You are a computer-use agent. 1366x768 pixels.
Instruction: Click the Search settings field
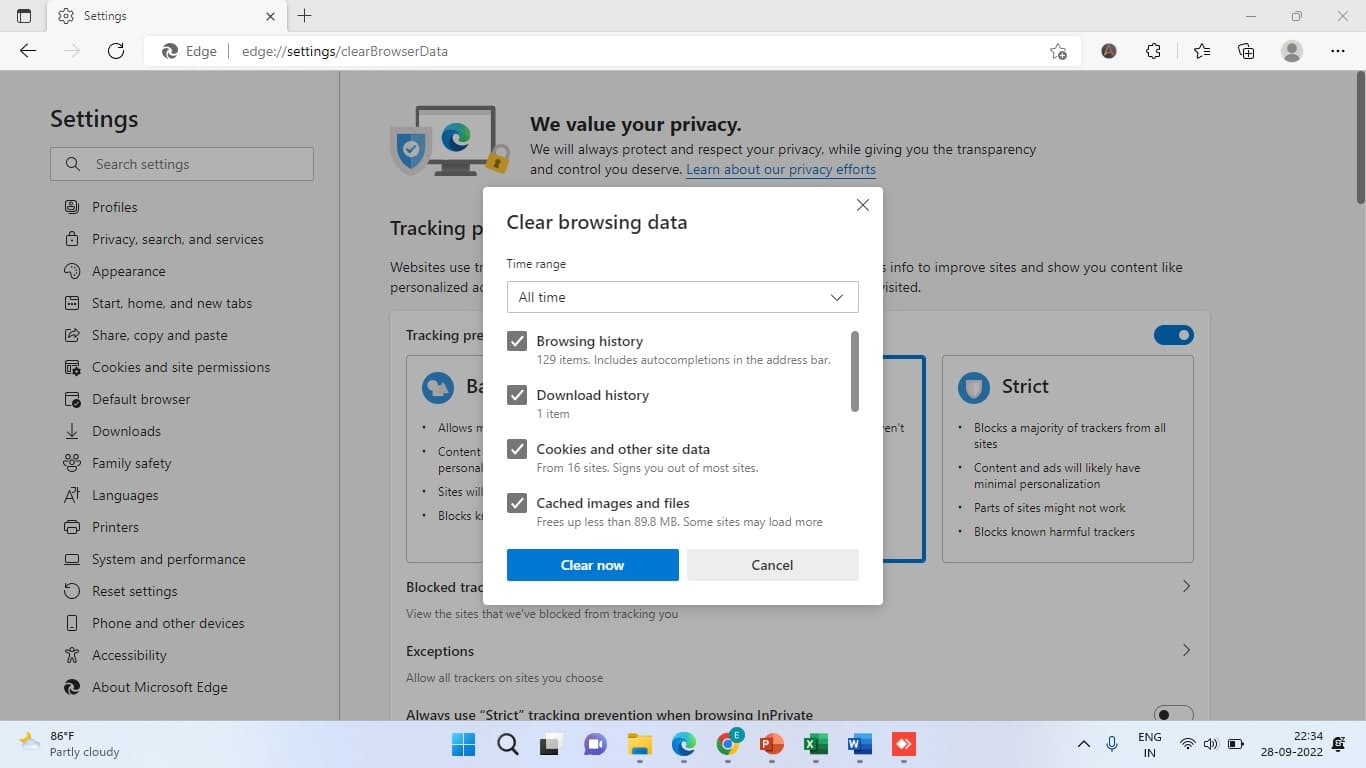182,164
